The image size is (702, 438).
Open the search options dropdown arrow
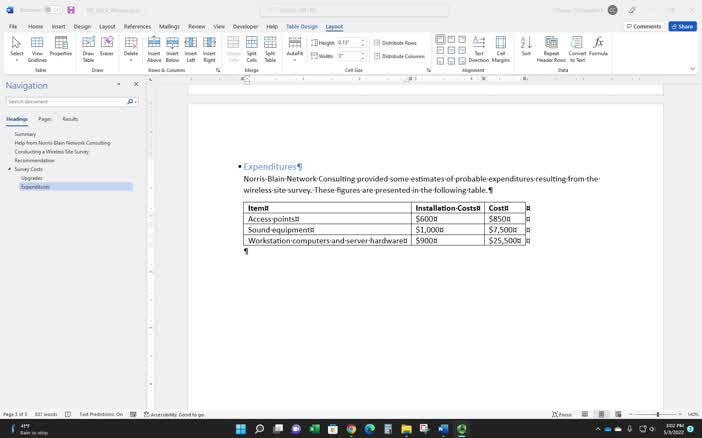pos(135,102)
